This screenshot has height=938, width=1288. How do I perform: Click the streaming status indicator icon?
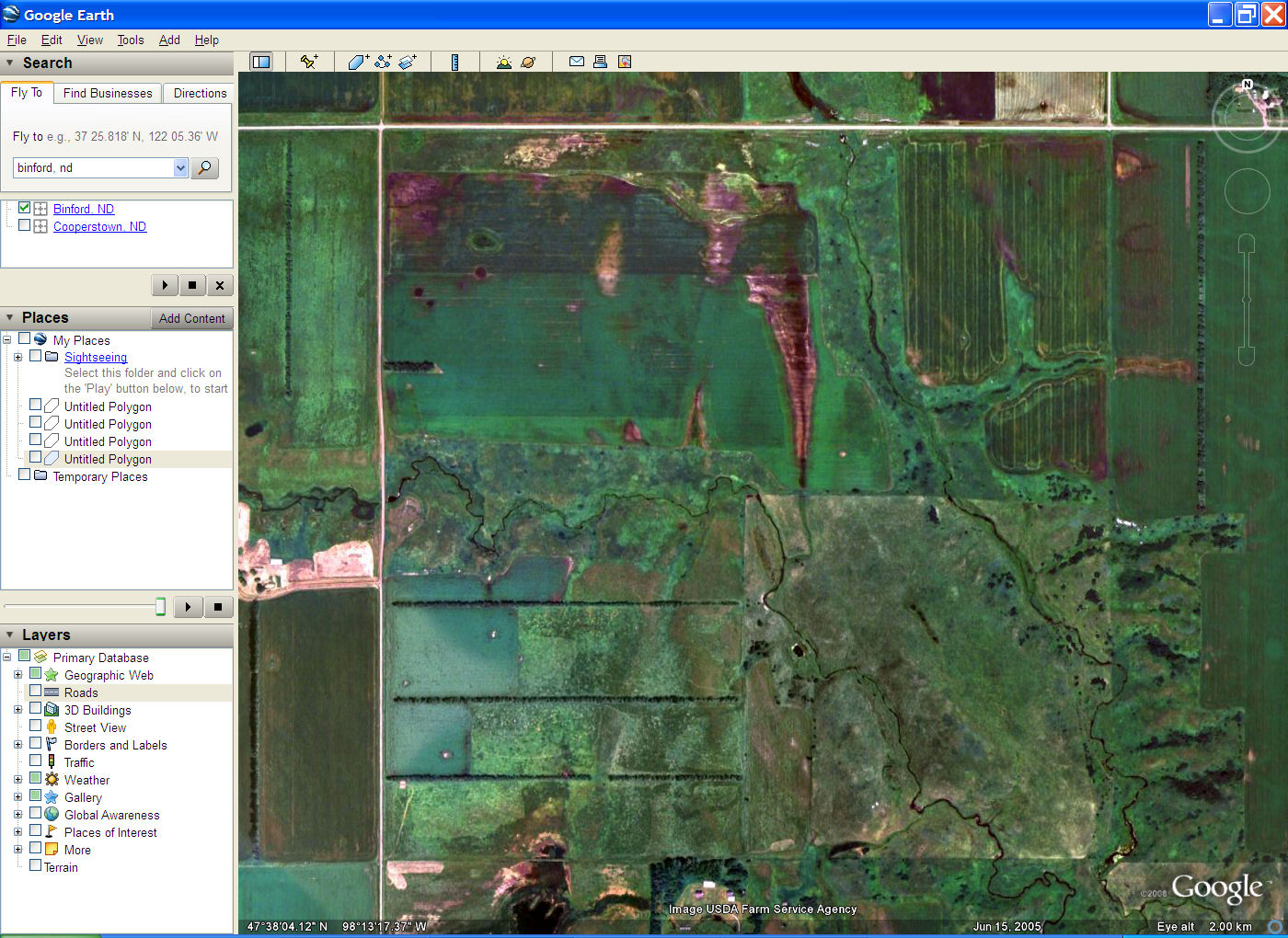pos(1275,927)
